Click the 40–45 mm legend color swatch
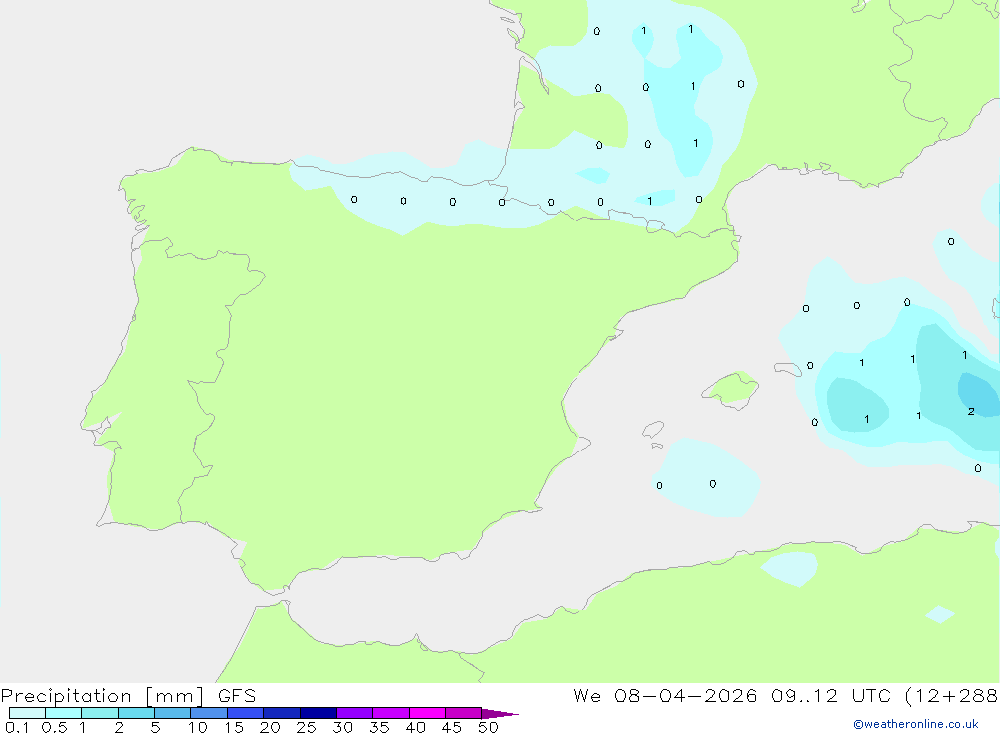The width and height of the screenshot is (1000, 733). [x=427, y=713]
